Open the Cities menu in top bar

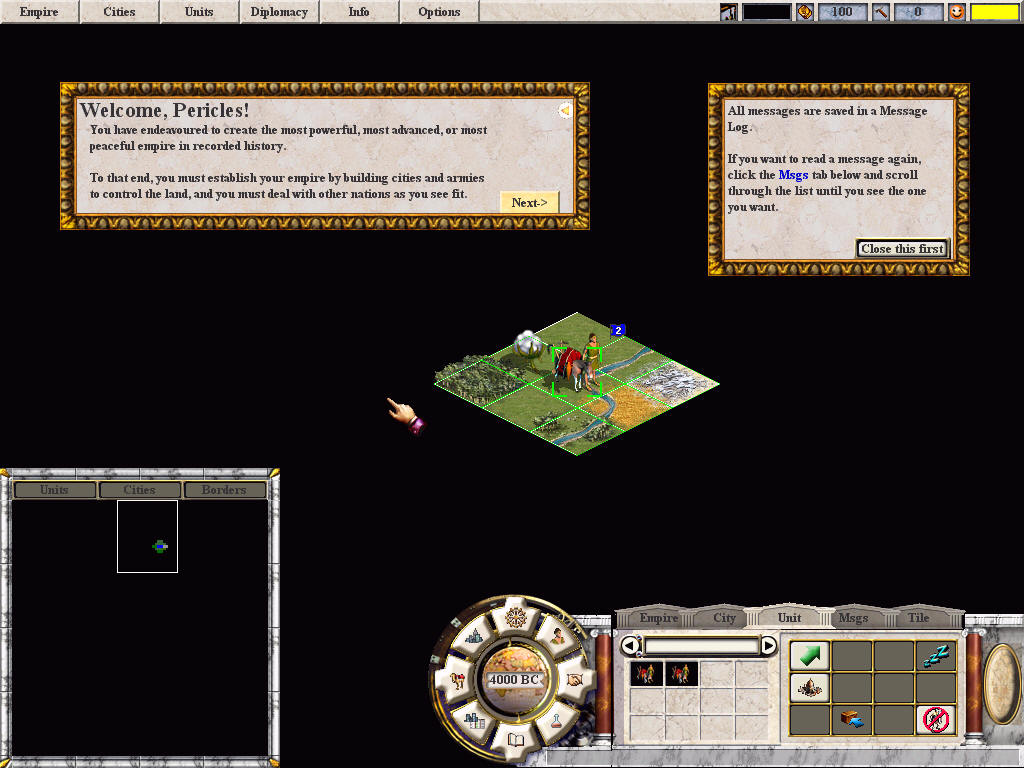click(120, 12)
